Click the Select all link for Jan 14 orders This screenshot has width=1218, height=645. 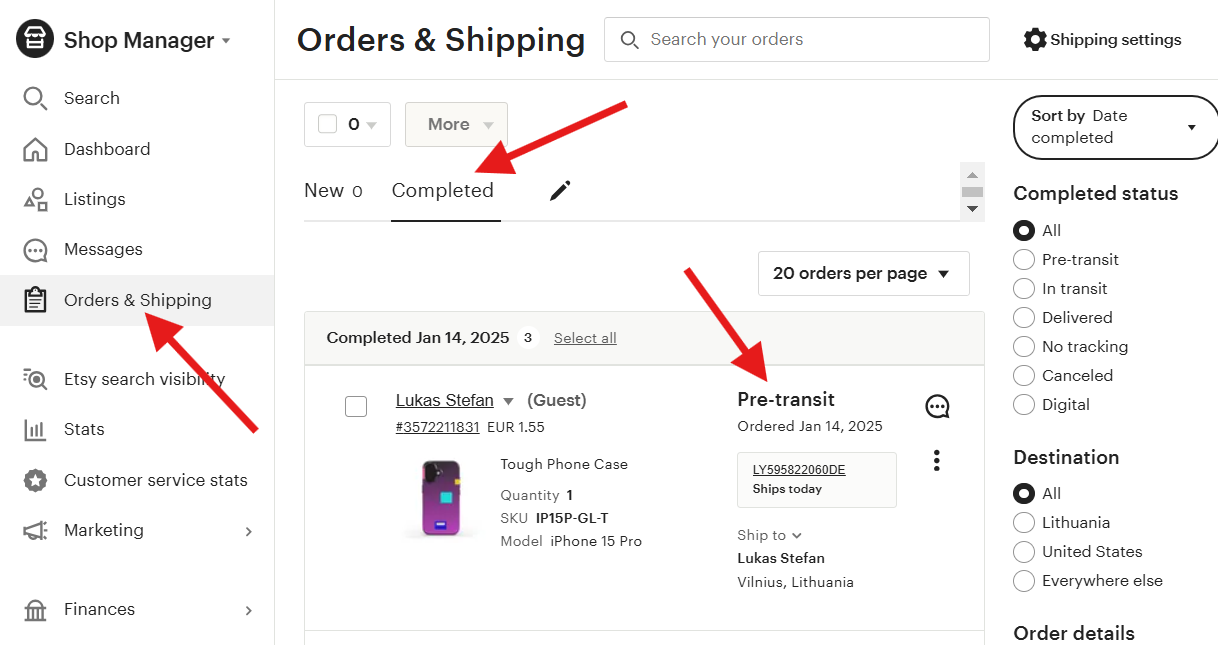[x=584, y=338]
